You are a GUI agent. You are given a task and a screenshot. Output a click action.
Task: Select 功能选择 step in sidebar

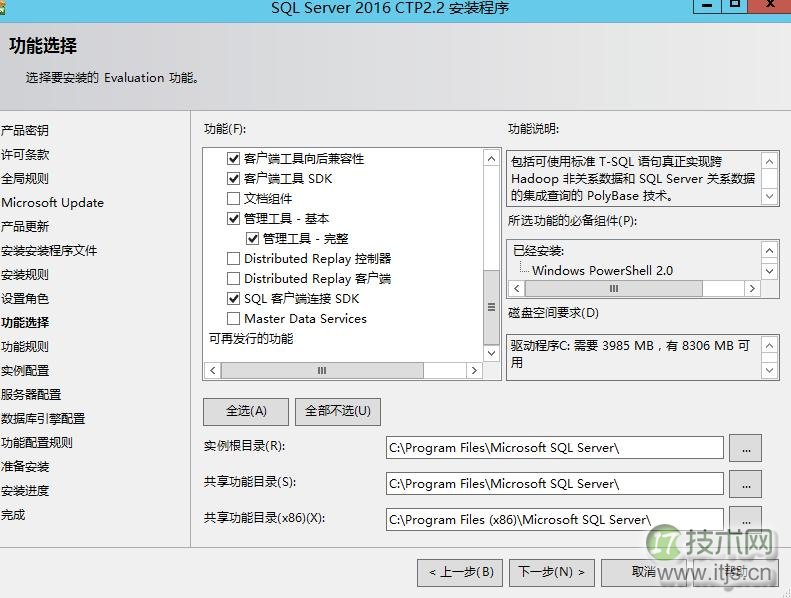click(x=25, y=322)
